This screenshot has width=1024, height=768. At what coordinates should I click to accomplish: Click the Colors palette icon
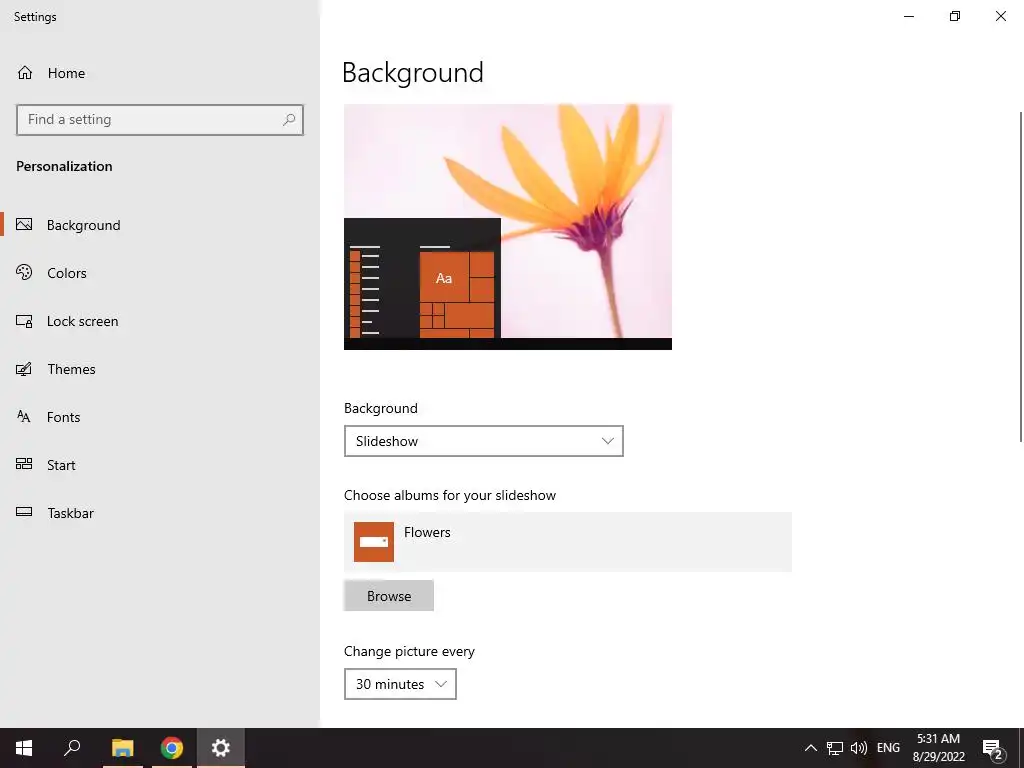(x=24, y=272)
